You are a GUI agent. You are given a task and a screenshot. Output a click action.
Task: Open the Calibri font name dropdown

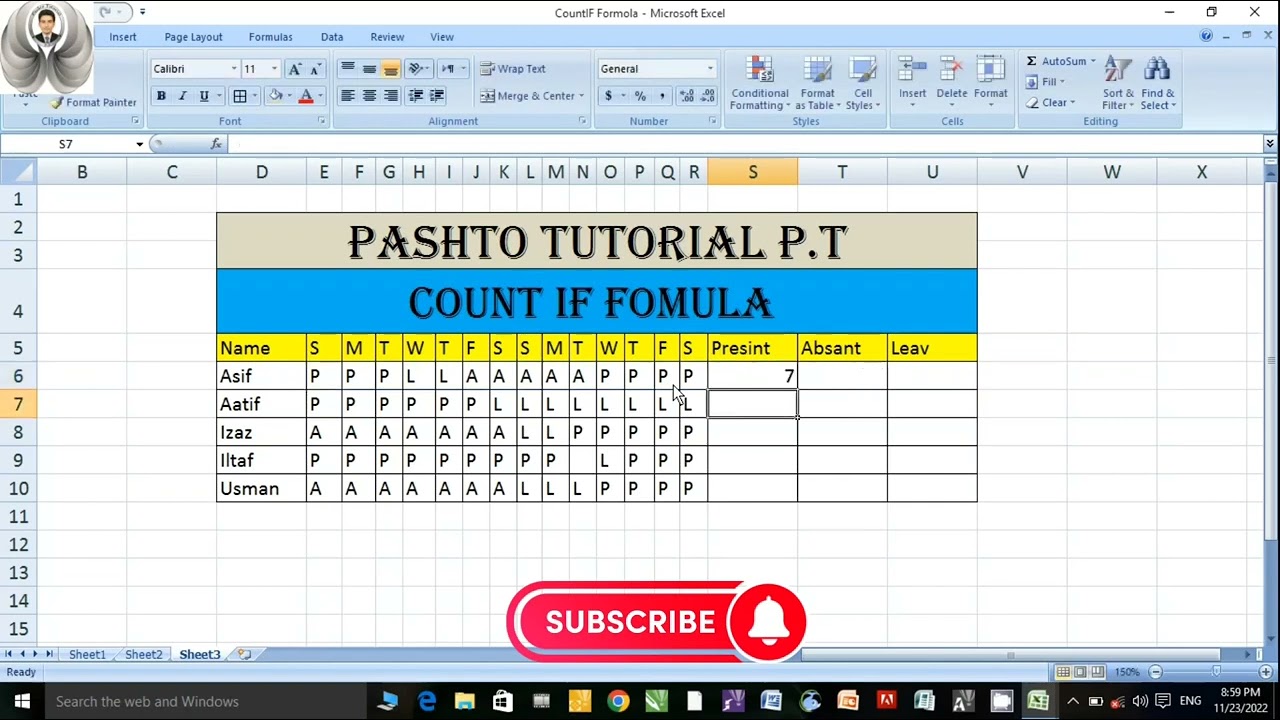pyautogui.click(x=234, y=69)
